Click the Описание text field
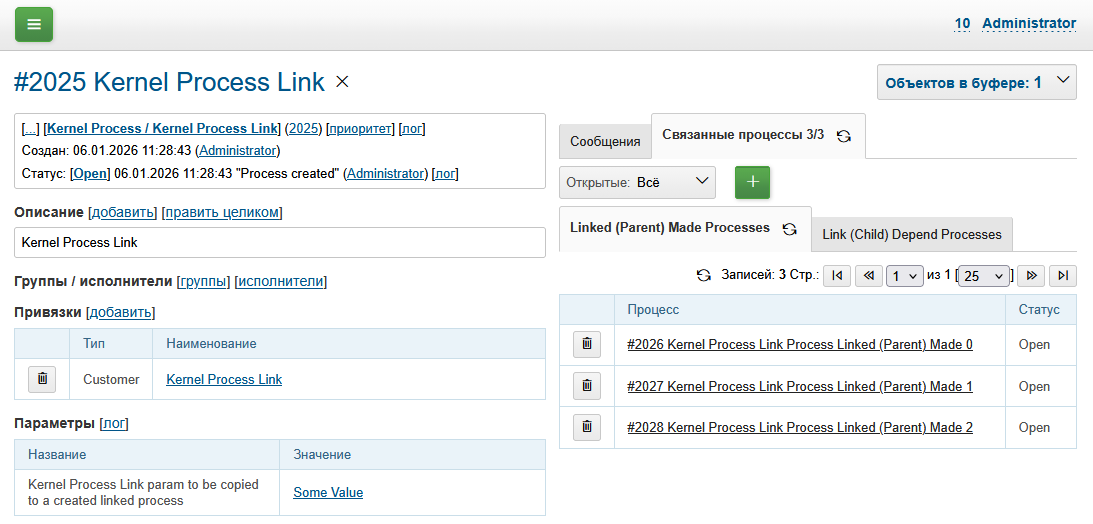This screenshot has height=524, width=1093. pyautogui.click(x=280, y=242)
